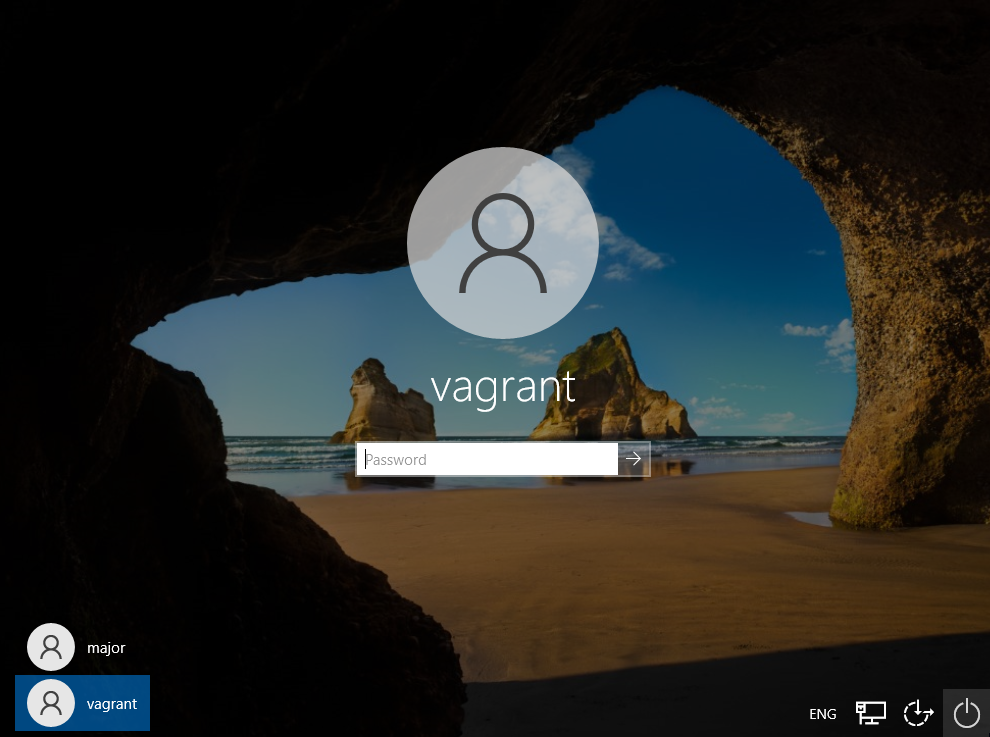The image size is (990, 737).
Task: Click the left sea rock in wallpaper
Action: click(385, 405)
